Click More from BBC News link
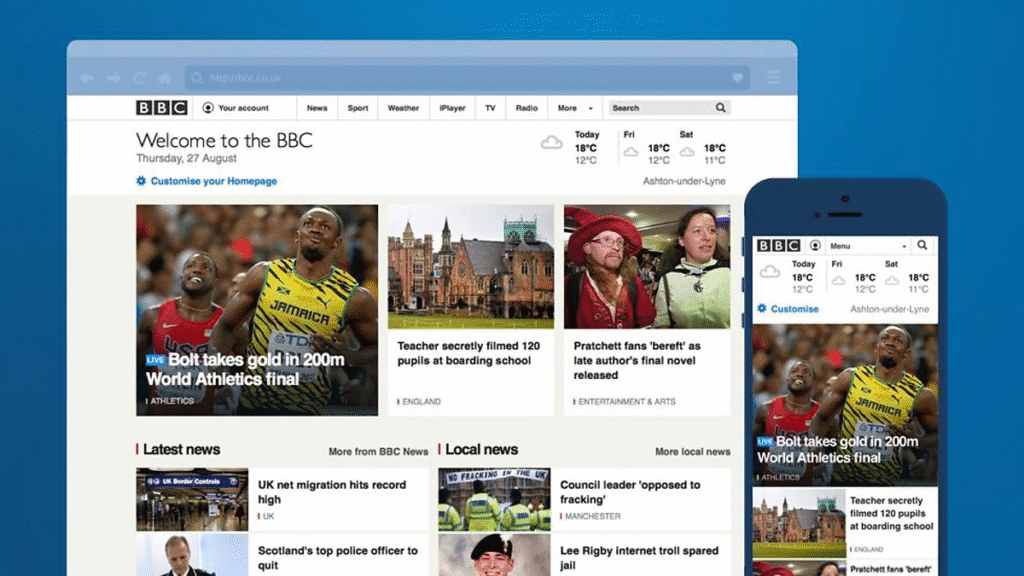This screenshot has width=1024, height=576. (x=378, y=452)
